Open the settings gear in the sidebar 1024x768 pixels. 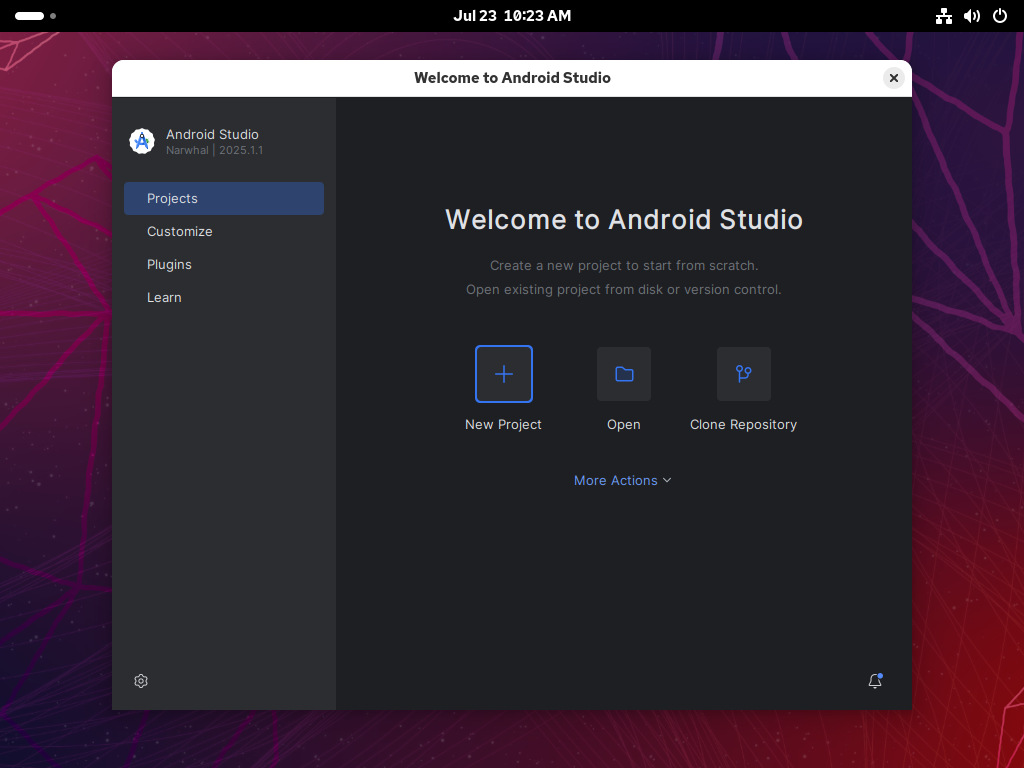[x=140, y=681]
